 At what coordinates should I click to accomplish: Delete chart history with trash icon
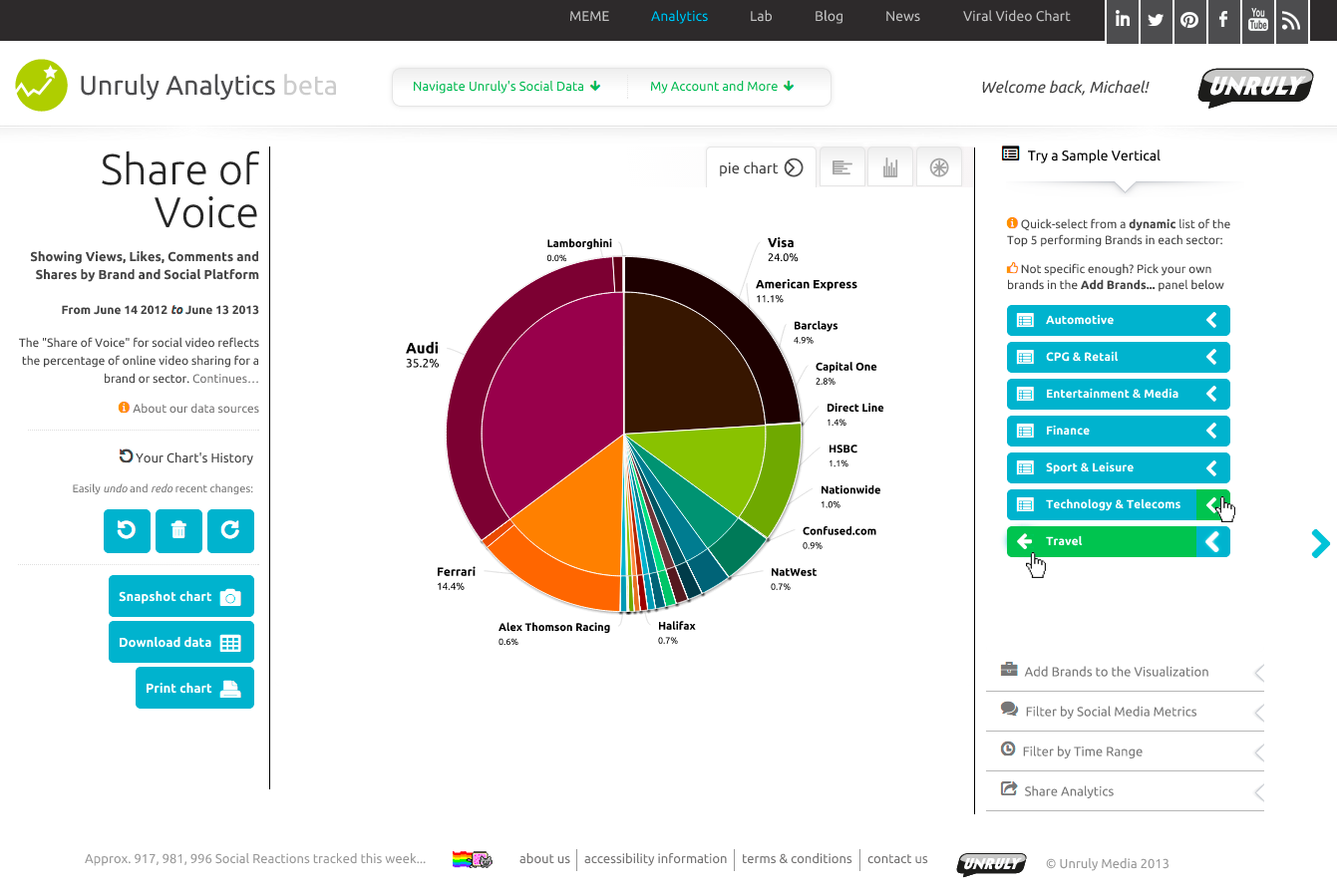point(178,530)
